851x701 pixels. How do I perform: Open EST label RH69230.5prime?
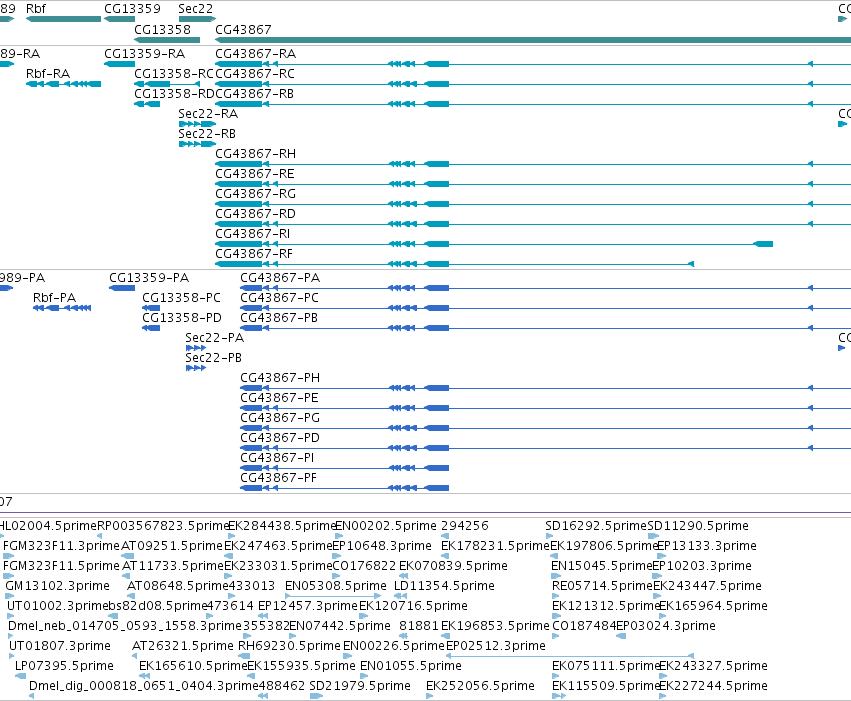[289, 646]
